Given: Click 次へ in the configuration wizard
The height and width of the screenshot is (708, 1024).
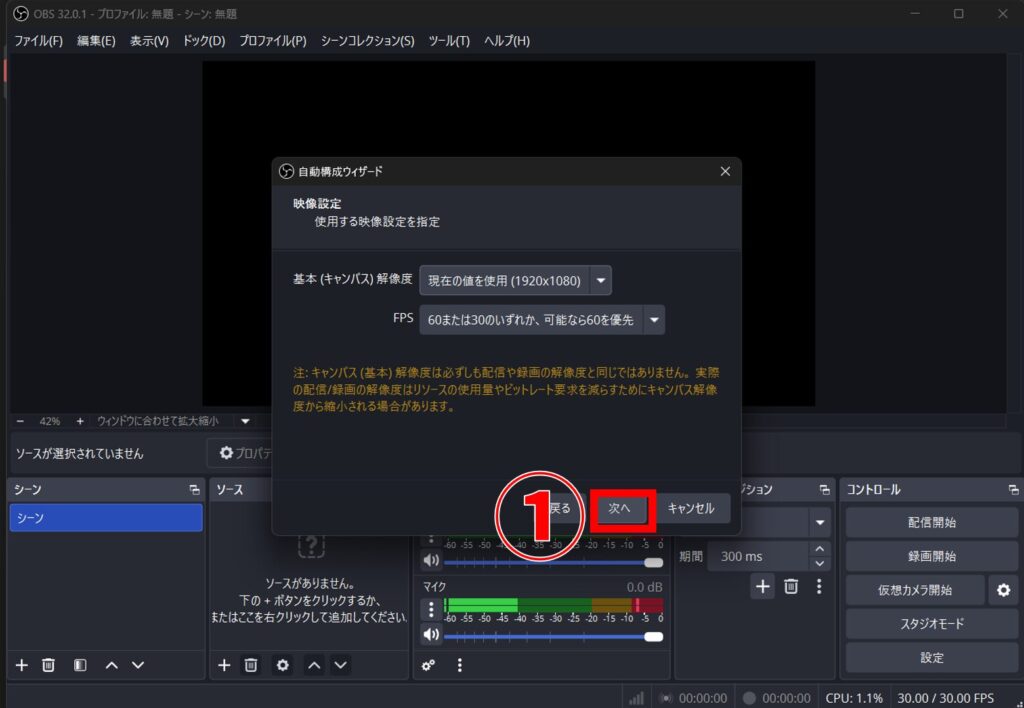Looking at the screenshot, I should [621, 508].
